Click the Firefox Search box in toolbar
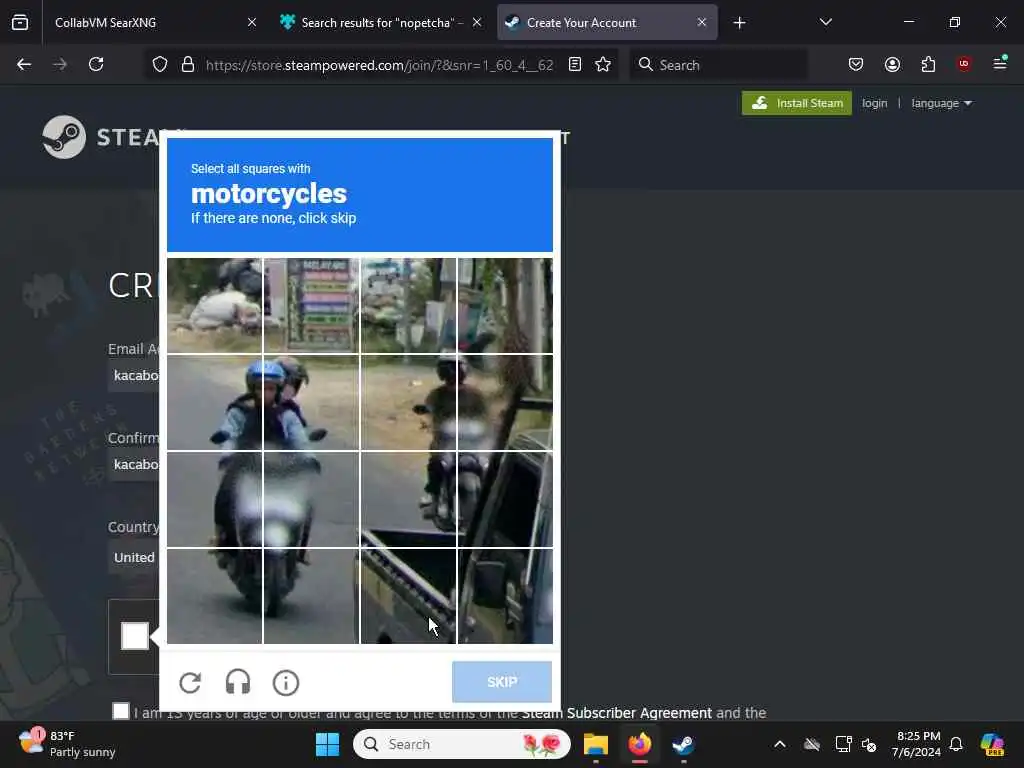The image size is (1024, 768). pos(718,65)
